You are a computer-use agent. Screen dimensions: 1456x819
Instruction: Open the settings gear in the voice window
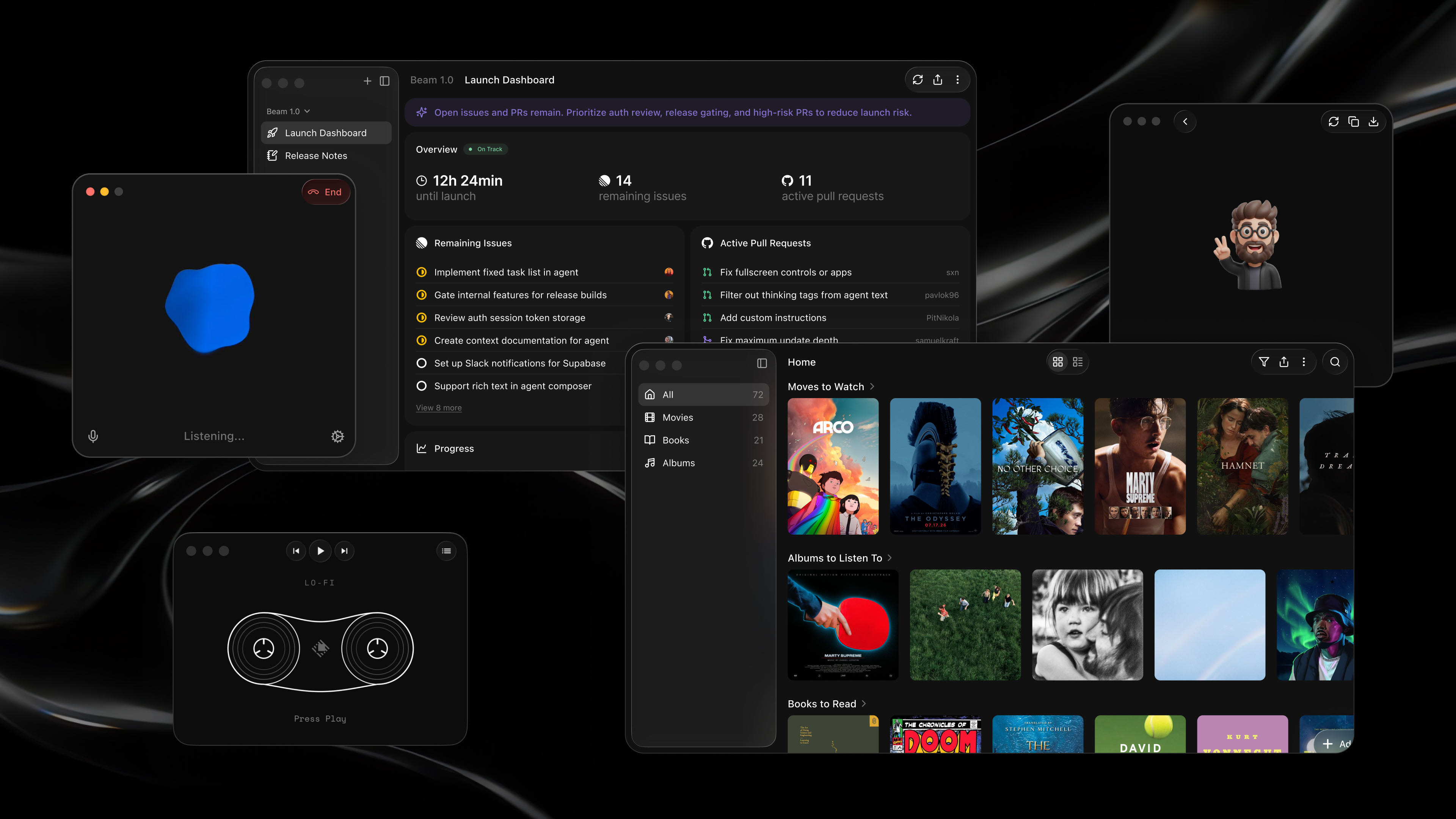[337, 436]
